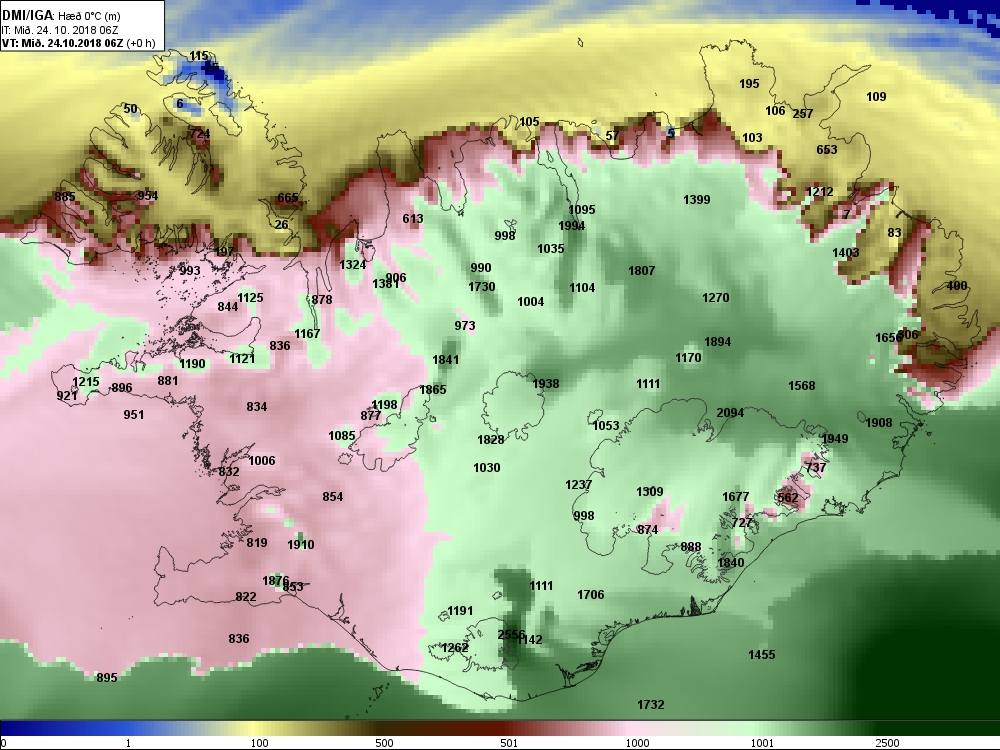Click the map value '2094'
Viewport: 1000px width, 750px height.
[730, 413]
